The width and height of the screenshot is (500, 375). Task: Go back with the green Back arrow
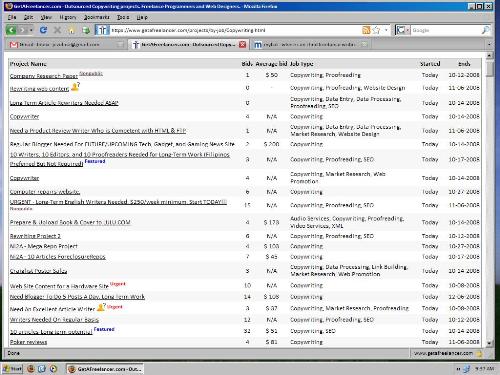(x=11, y=30)
